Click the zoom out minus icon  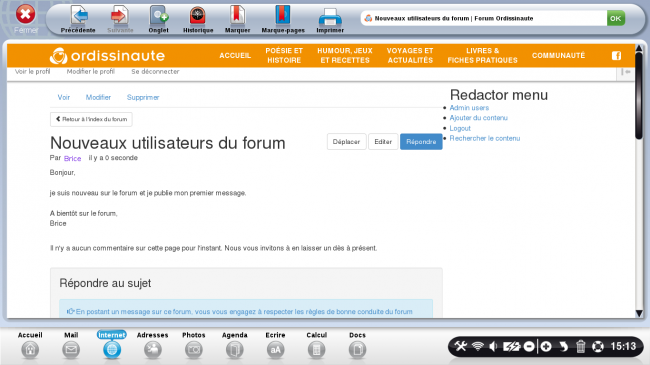(x=529, y=346)
